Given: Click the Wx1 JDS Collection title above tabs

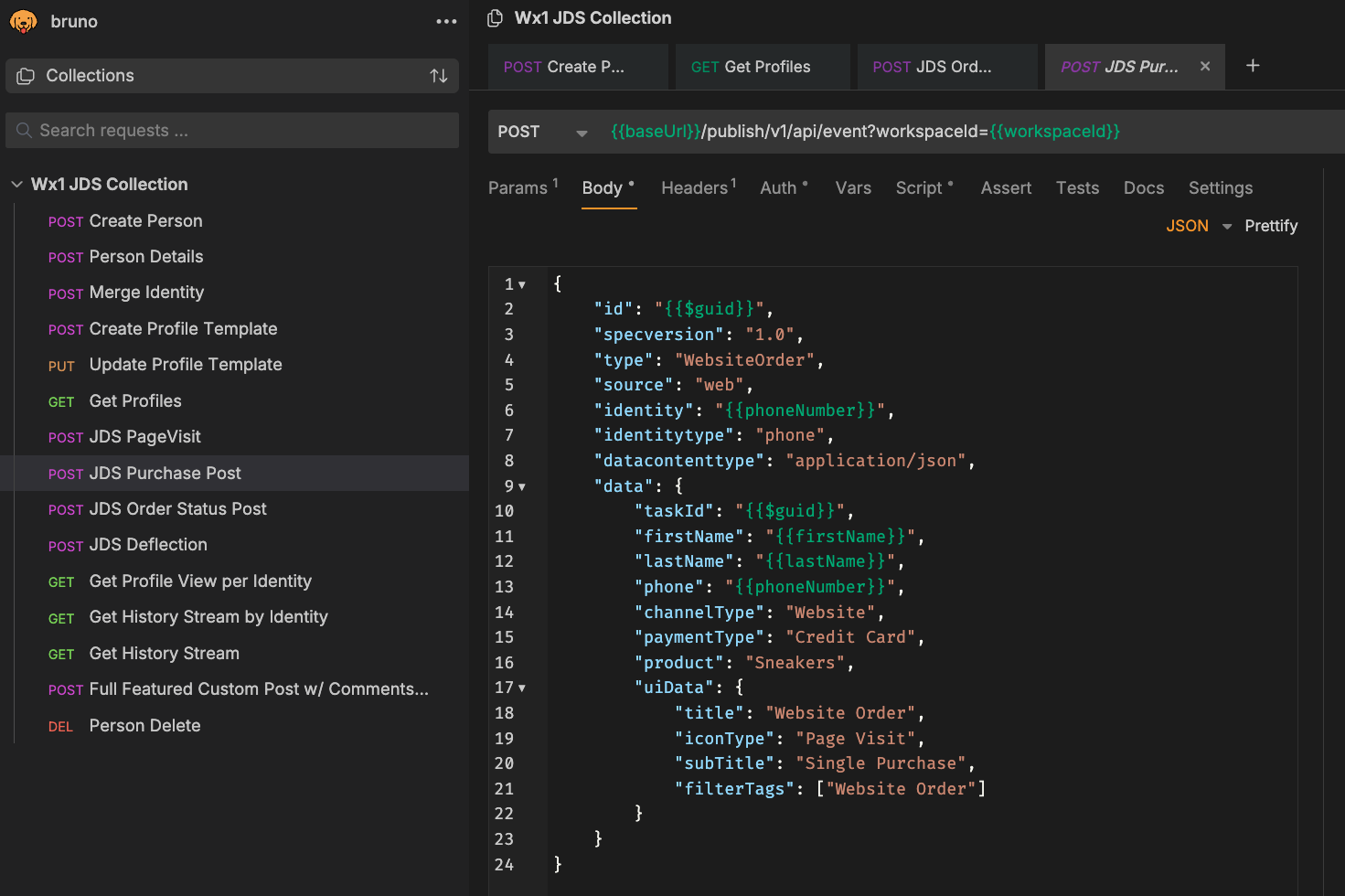Looking at the screenshot, I should pyautogui.click(x=592, y=18).
